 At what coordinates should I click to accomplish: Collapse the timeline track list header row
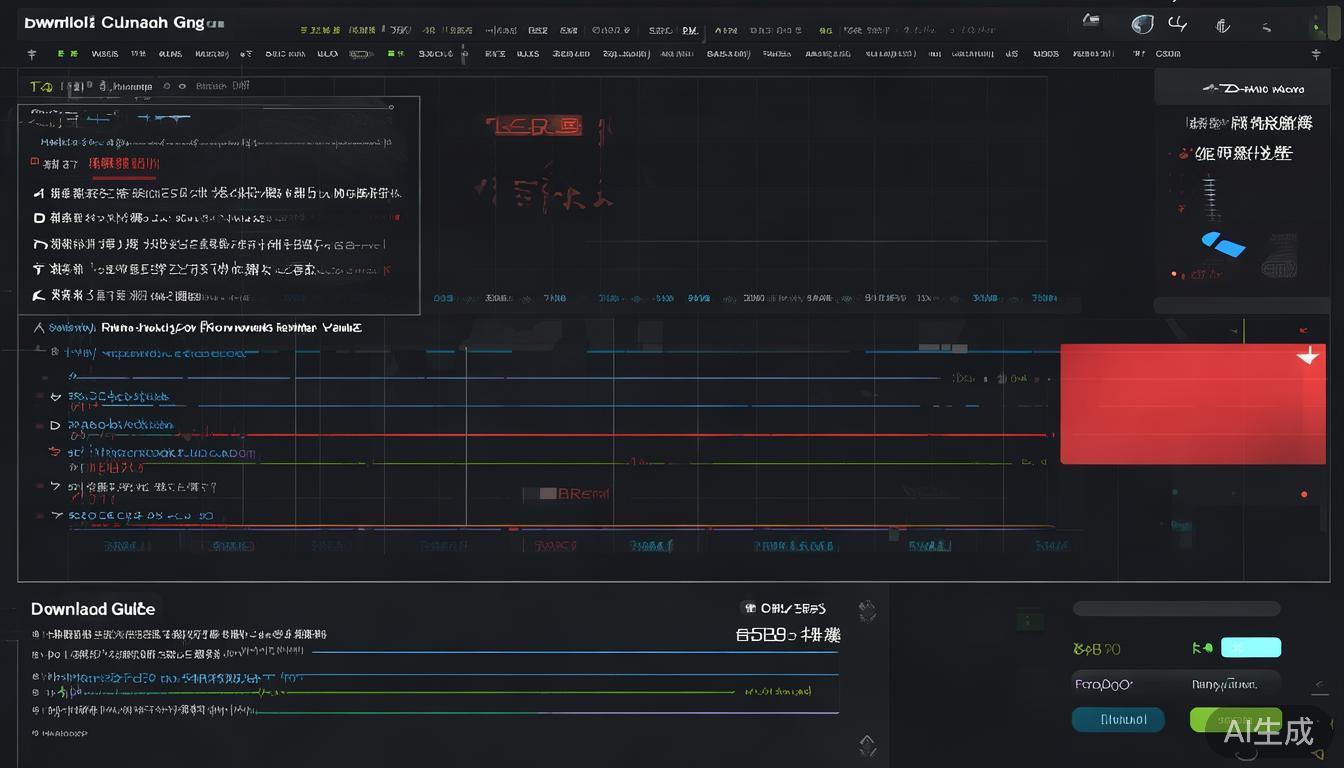(39, 327)
